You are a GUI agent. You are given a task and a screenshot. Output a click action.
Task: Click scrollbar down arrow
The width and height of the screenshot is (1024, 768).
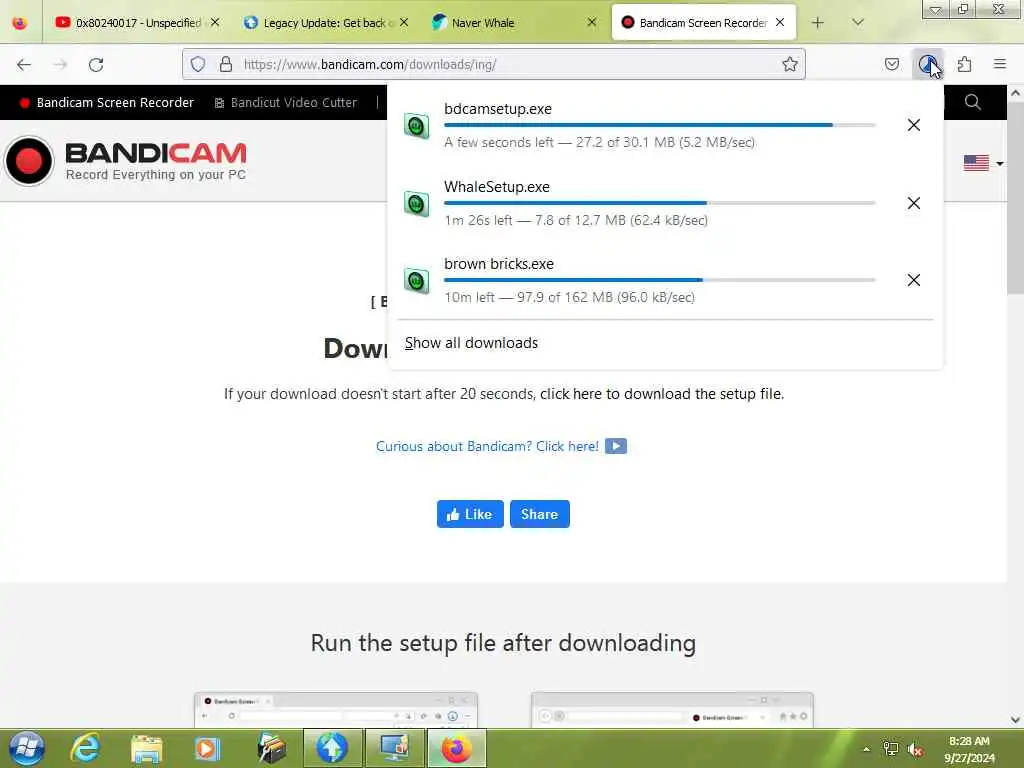(1015, 720)
